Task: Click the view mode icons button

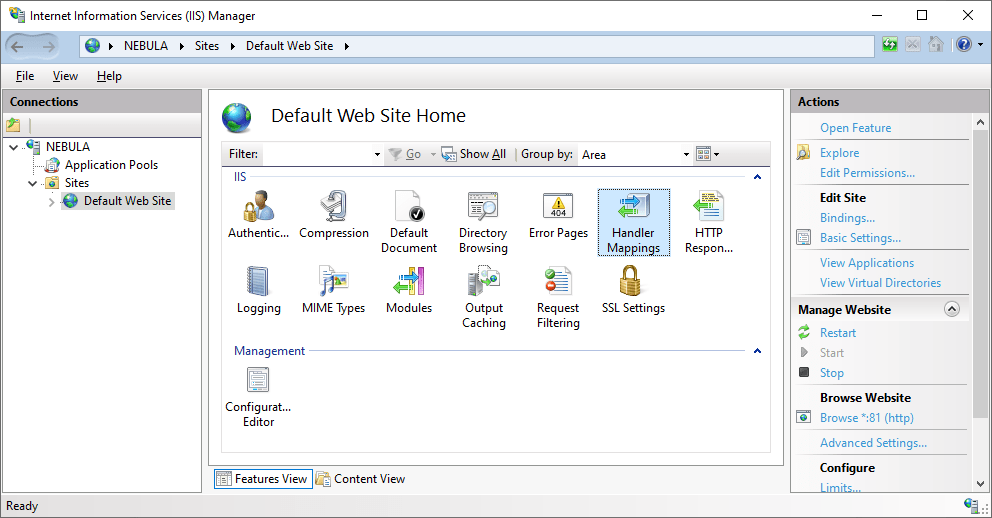Action: coord(704,154)
